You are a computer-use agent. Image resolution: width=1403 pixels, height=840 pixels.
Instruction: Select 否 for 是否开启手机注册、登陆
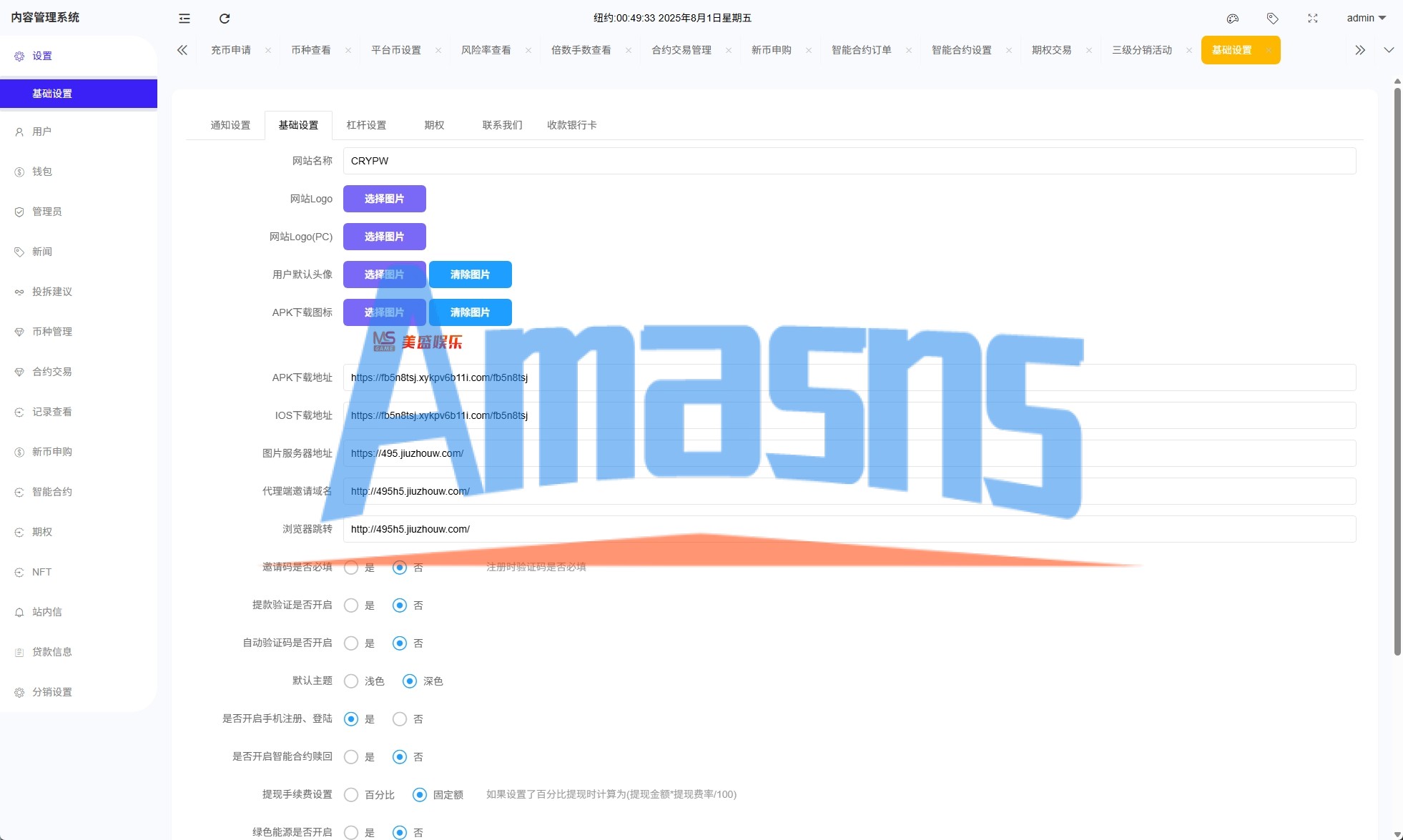click(x=400, y=719)
